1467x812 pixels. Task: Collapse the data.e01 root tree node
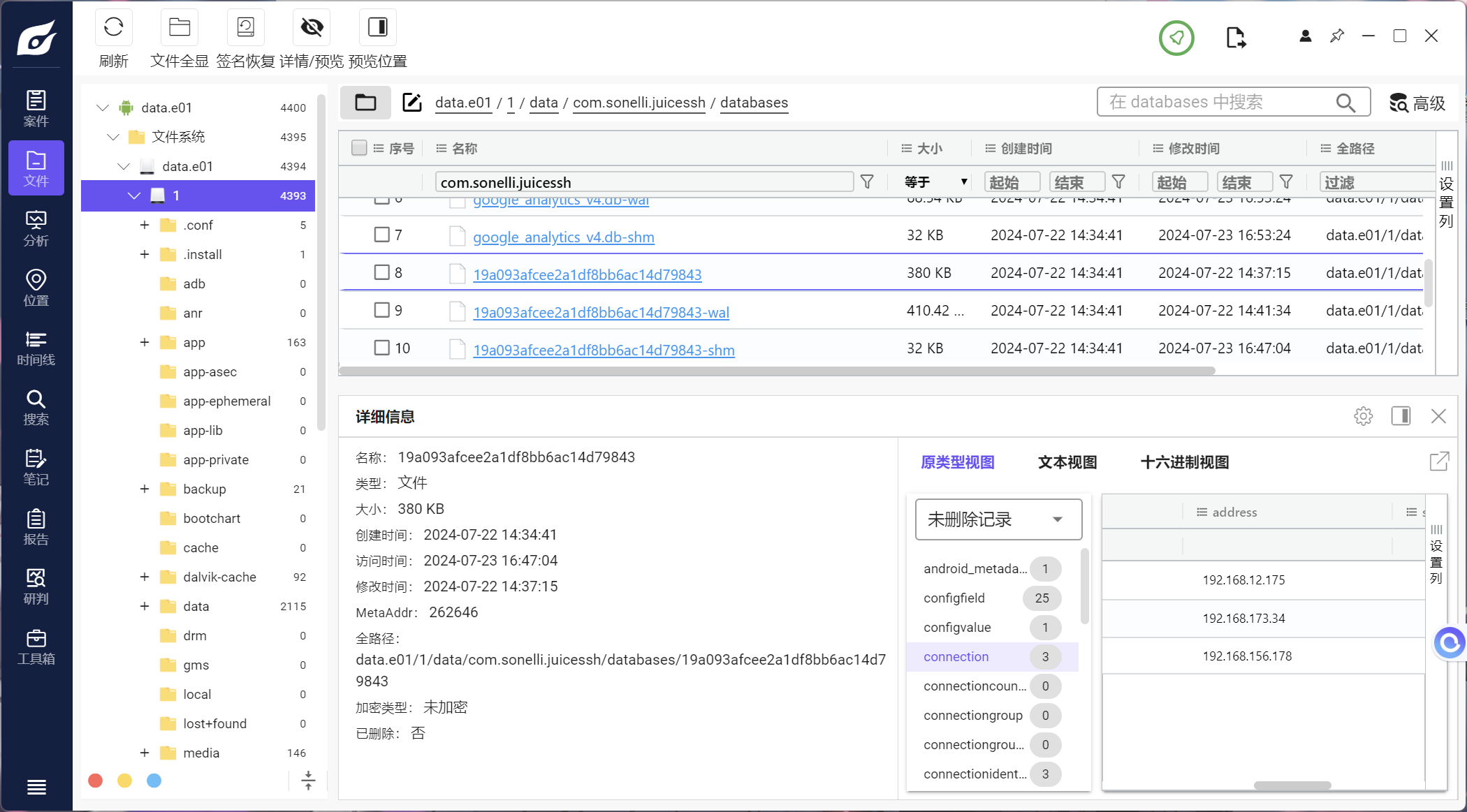point(103,108)
